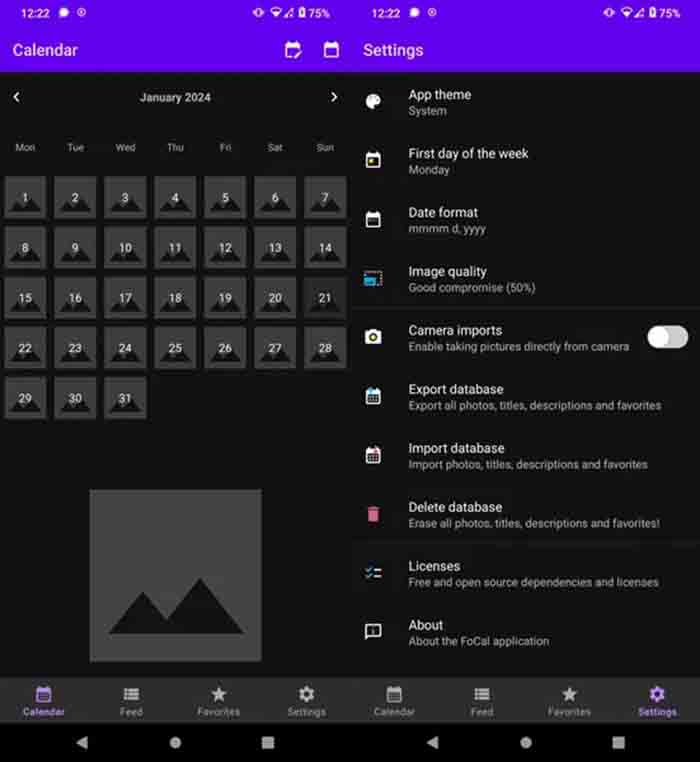
Task: Tap the Image quality icon
Action: click(373, 278)
